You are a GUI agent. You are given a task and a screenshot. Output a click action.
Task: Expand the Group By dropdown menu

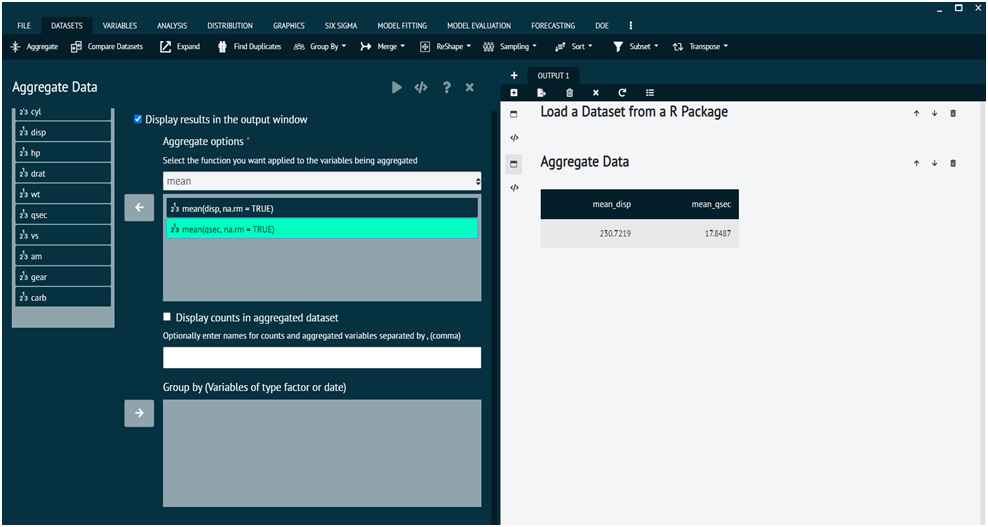[320, 46]
